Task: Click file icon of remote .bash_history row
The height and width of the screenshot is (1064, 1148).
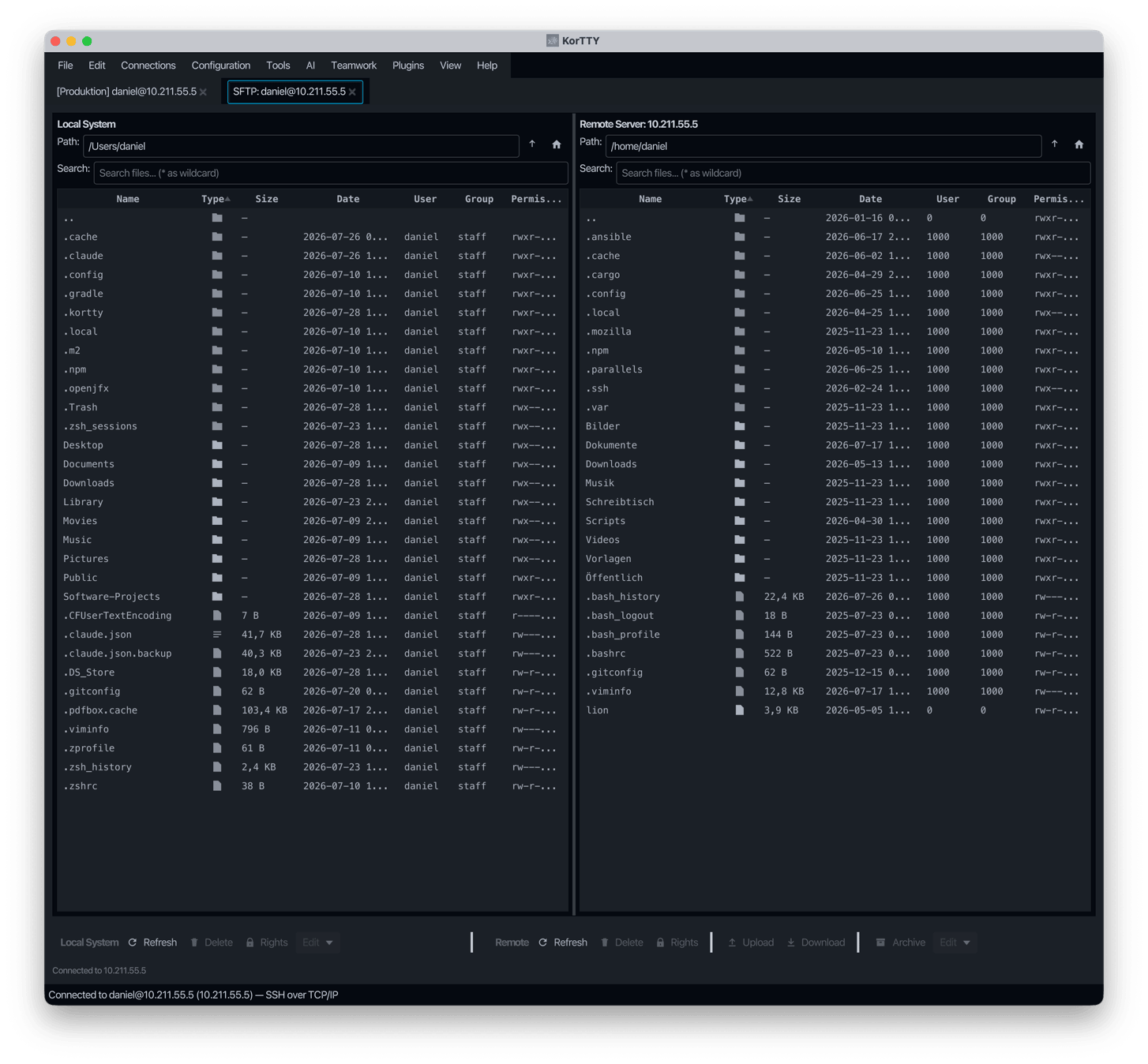Action: click(740, 597)
